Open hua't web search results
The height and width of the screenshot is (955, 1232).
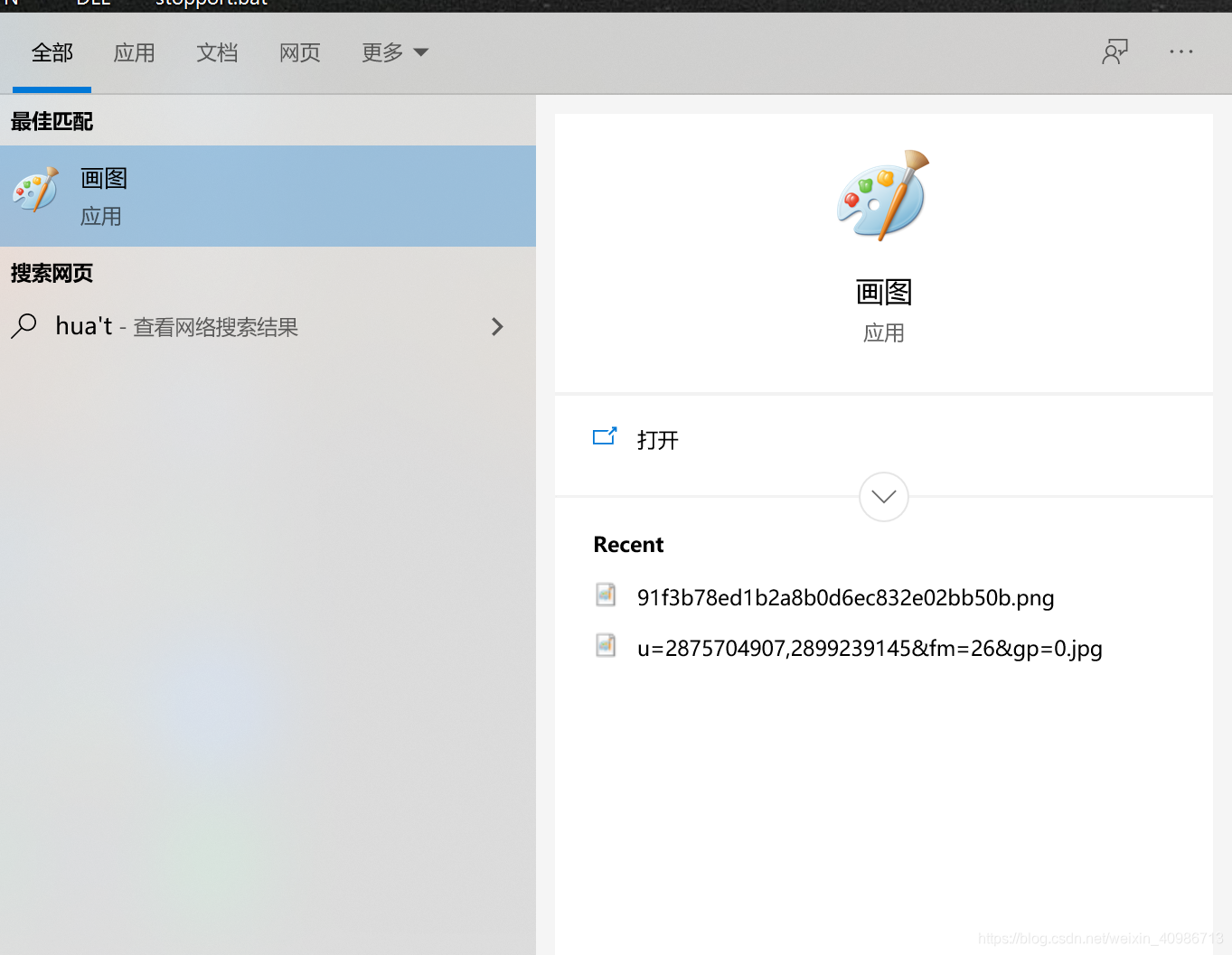point(268,326)
